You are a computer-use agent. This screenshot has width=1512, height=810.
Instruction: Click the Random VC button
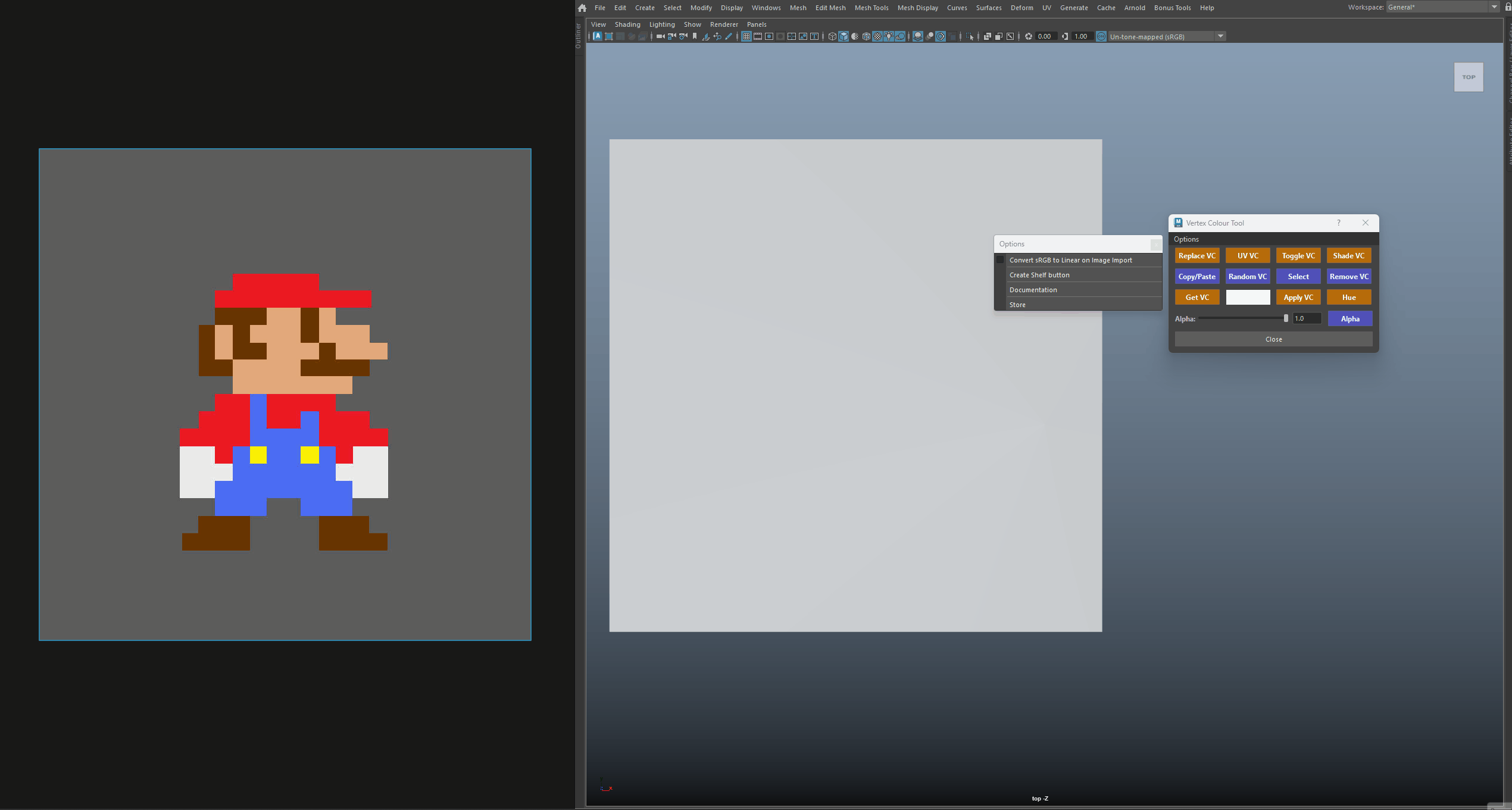[1248, 276]
